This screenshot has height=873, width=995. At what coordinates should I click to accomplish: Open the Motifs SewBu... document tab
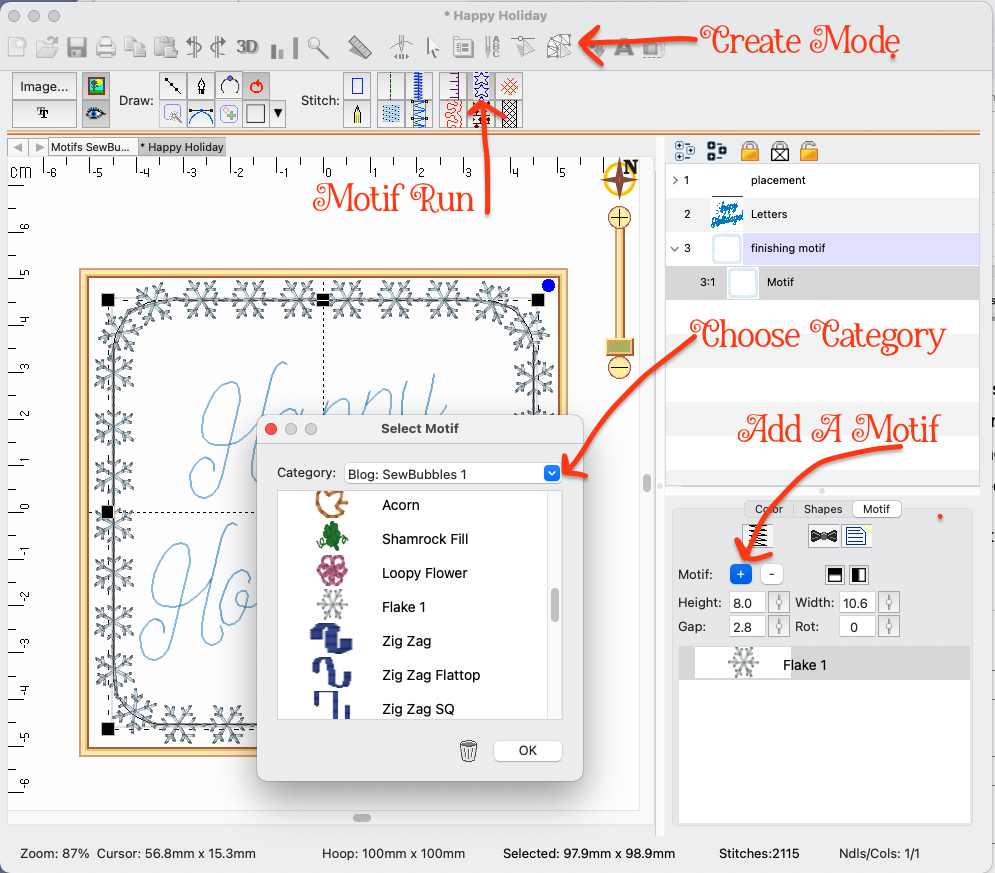pyautogui.click(x=93, y=147)
